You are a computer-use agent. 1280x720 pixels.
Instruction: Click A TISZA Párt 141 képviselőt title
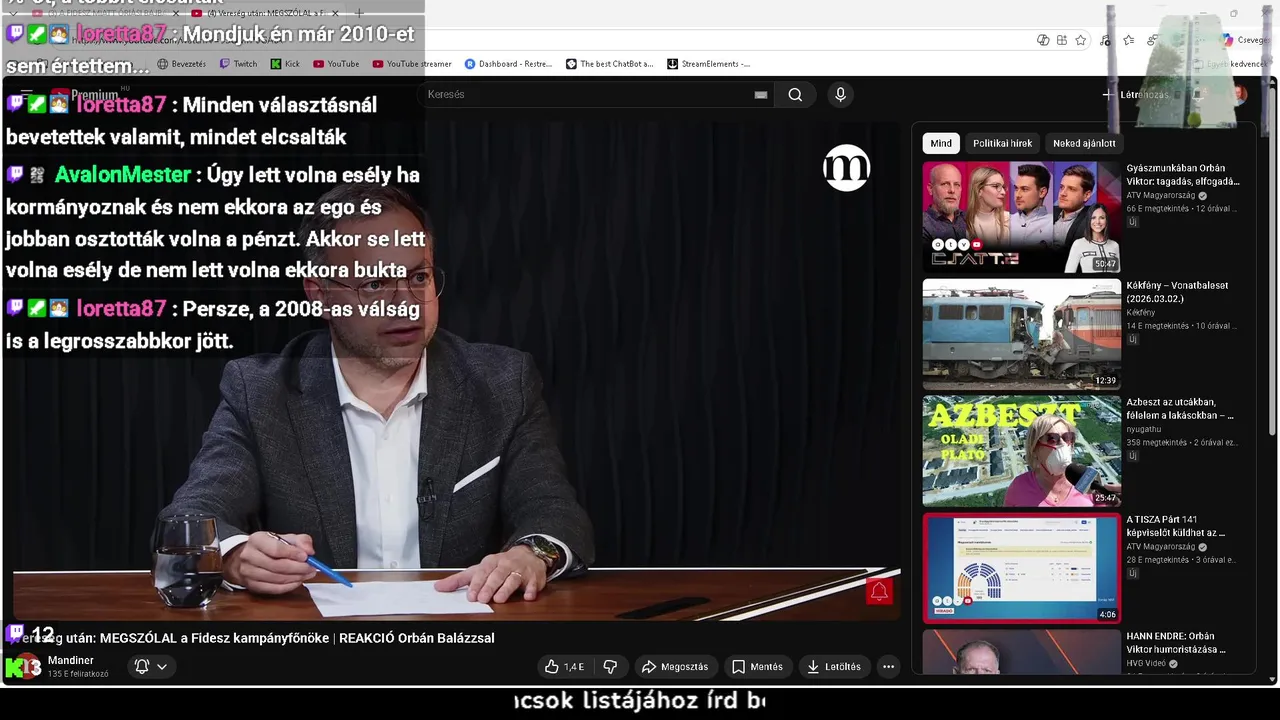[1176, 526]
